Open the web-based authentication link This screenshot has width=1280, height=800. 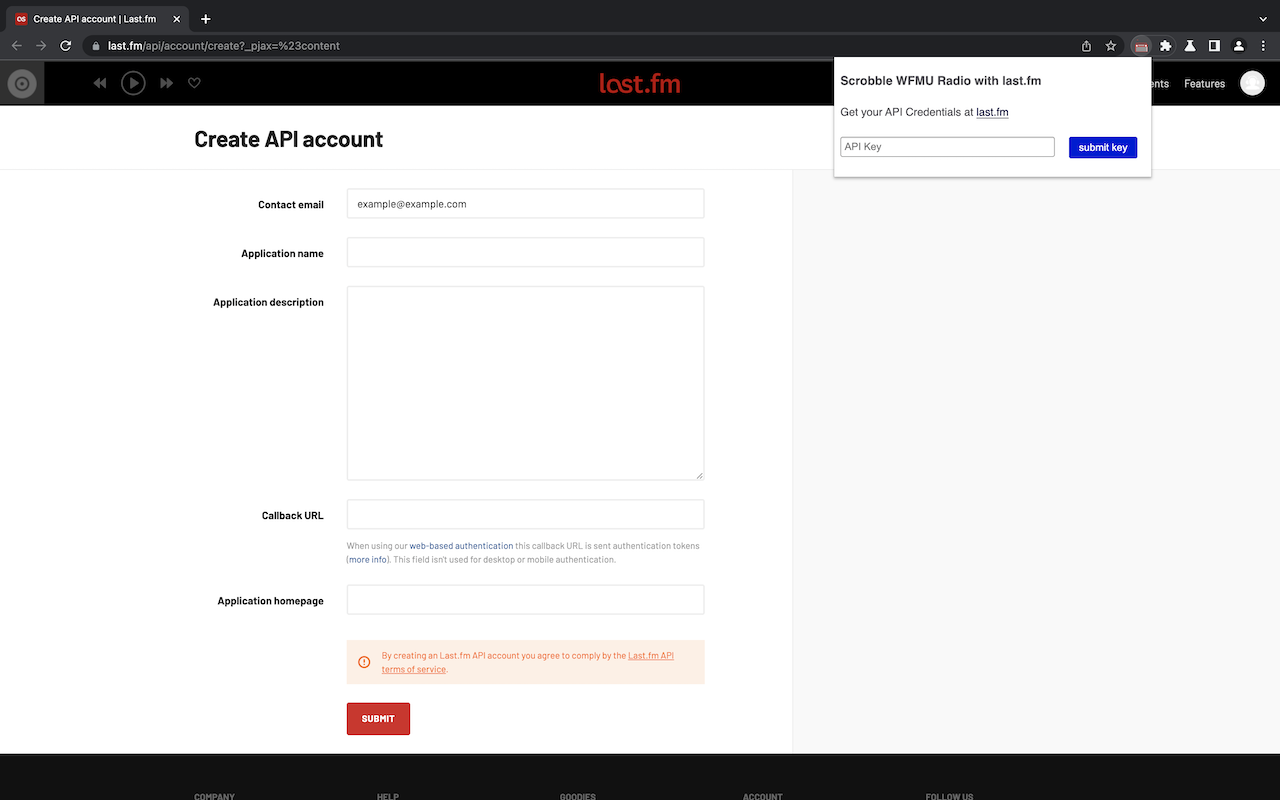tap(461, 546)
